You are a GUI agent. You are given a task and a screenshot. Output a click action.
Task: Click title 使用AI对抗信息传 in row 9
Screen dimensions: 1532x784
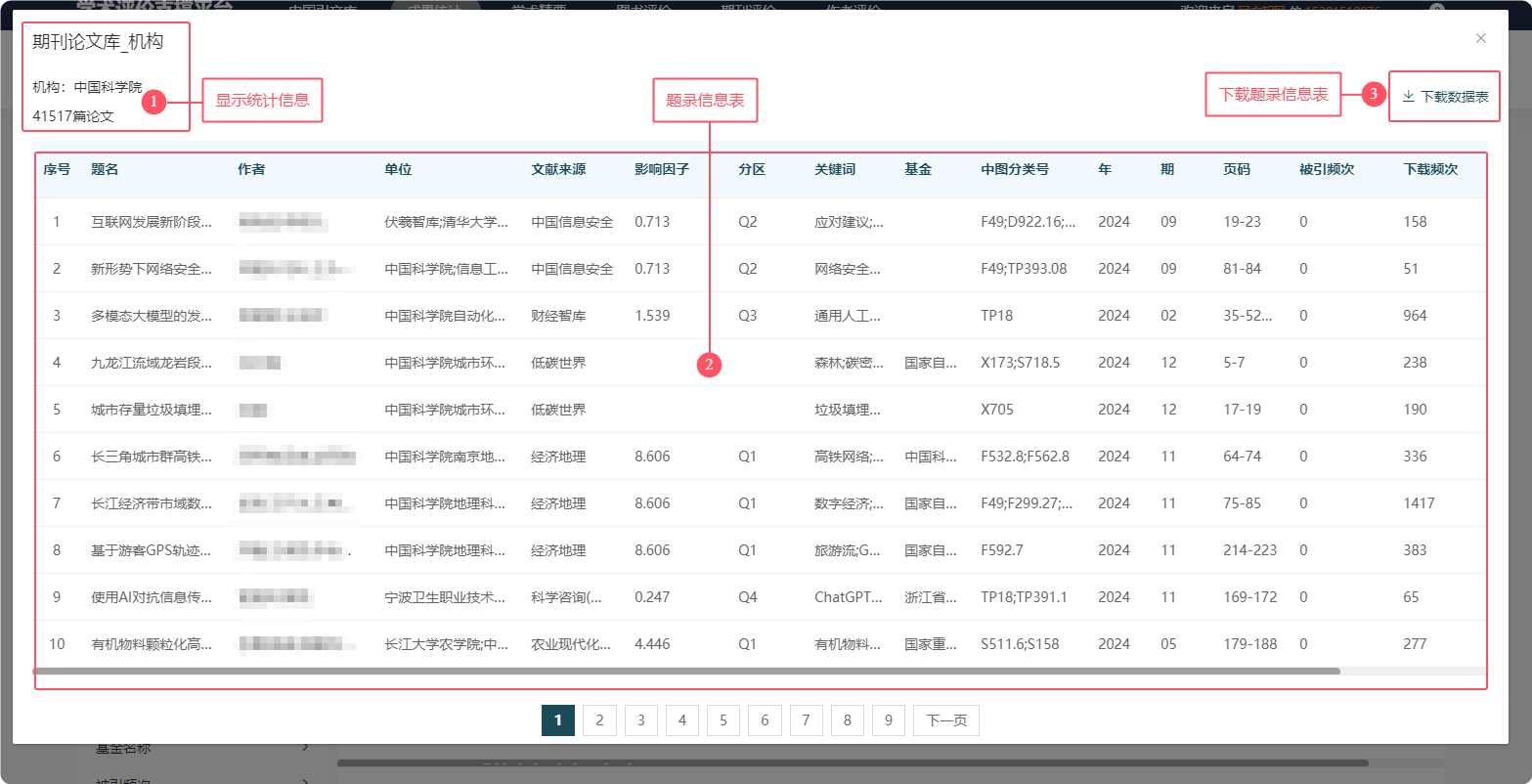click(152, 597)
